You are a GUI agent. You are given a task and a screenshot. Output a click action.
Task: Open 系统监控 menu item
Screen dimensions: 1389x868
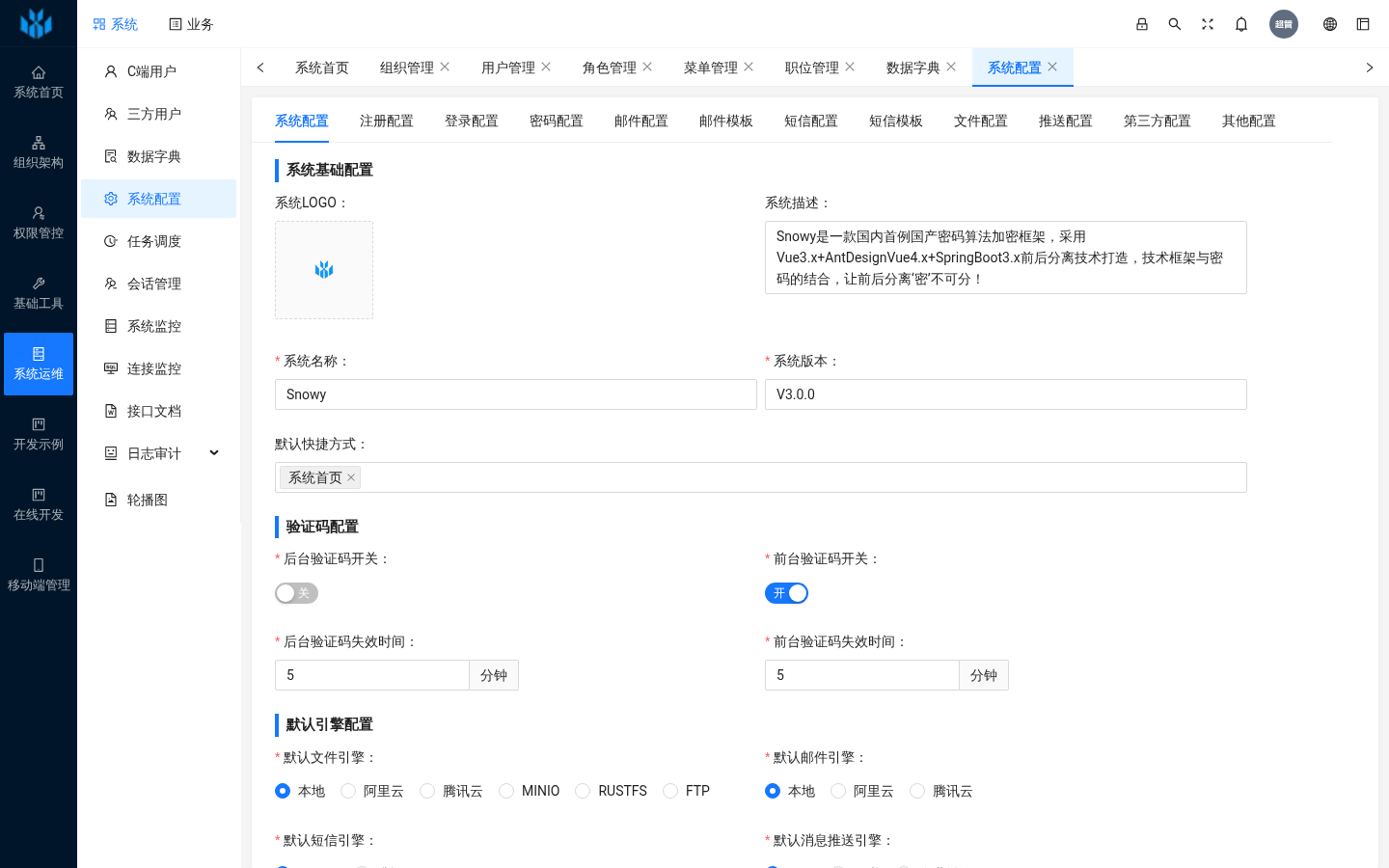click(x=158, y=326)
